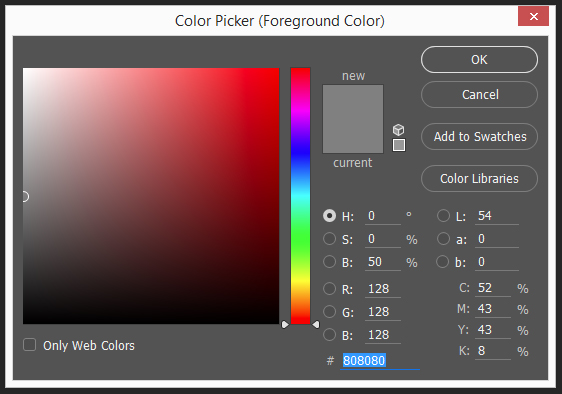Select the G green radio button
The width and height of the screenshot is (562, 394).
(x=329, y=312)
